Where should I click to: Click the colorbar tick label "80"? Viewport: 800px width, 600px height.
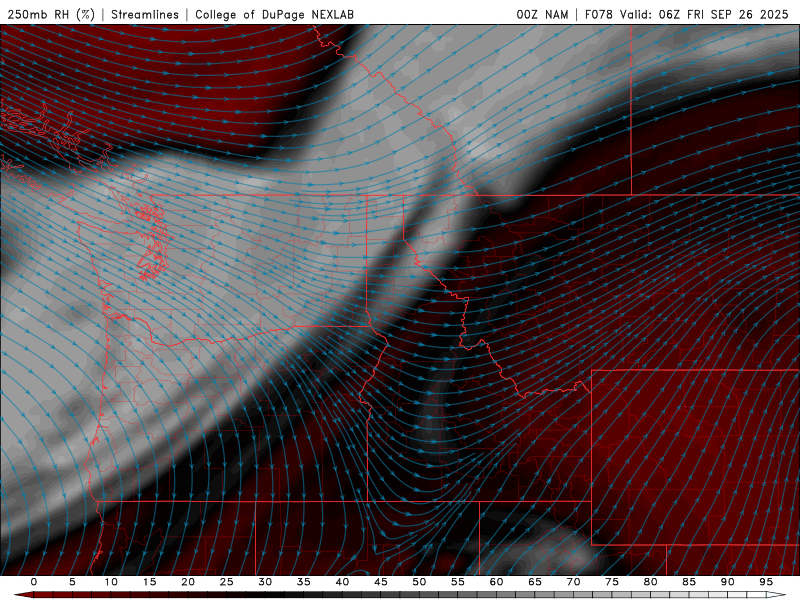pos(650,582)
